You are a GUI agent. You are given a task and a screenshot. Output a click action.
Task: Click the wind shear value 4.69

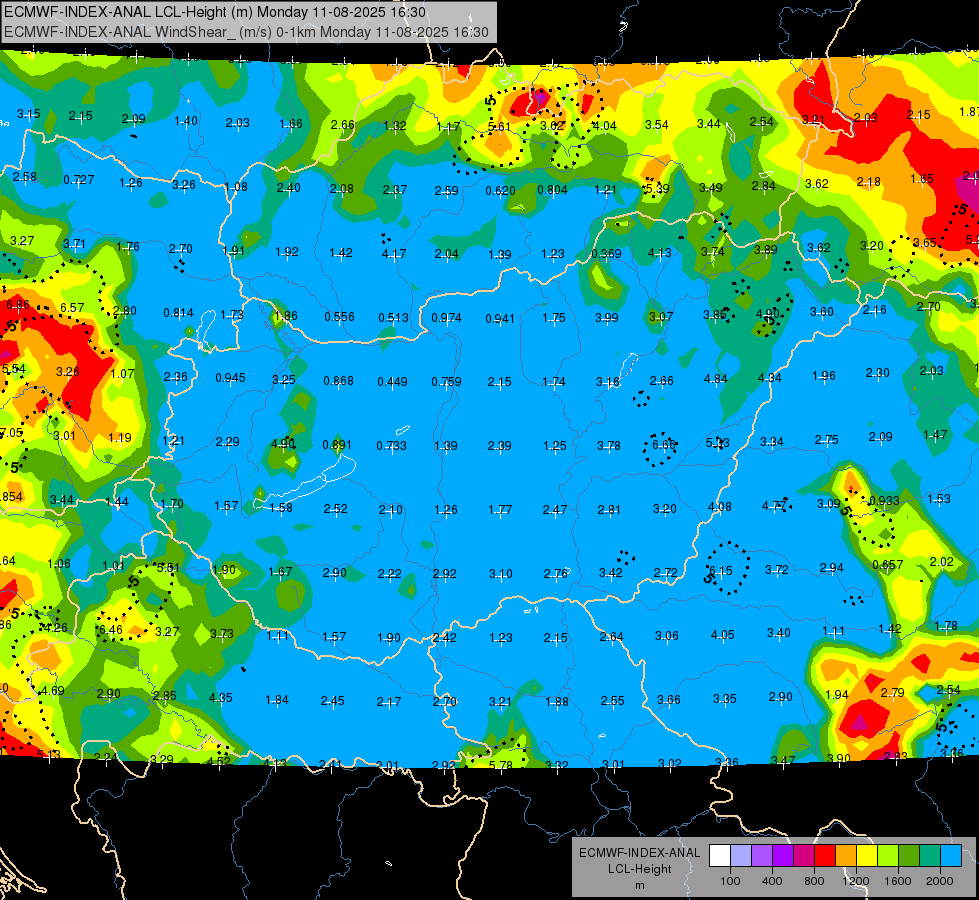52,691
